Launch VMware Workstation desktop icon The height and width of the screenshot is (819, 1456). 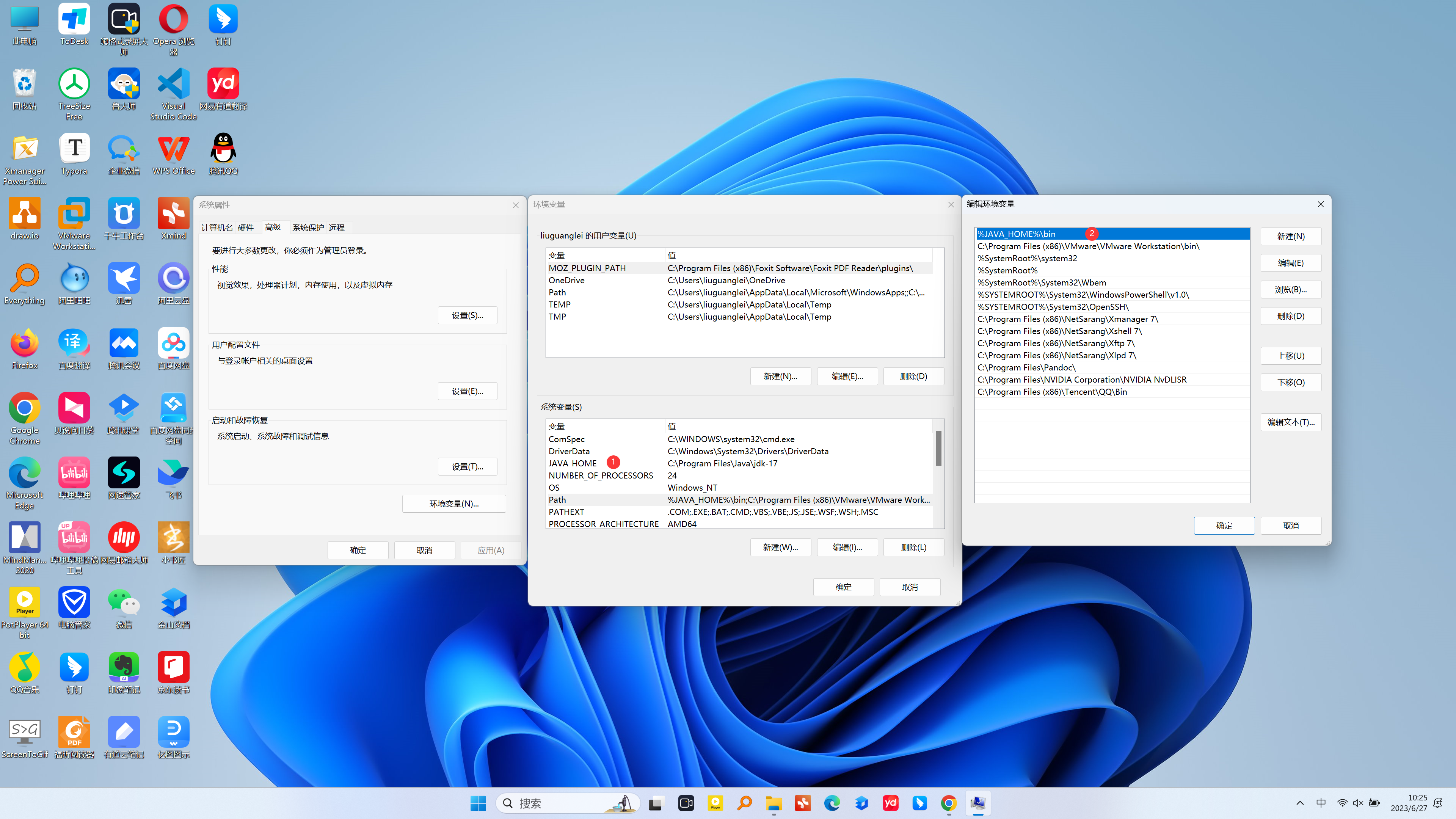(x=74, y=224)
